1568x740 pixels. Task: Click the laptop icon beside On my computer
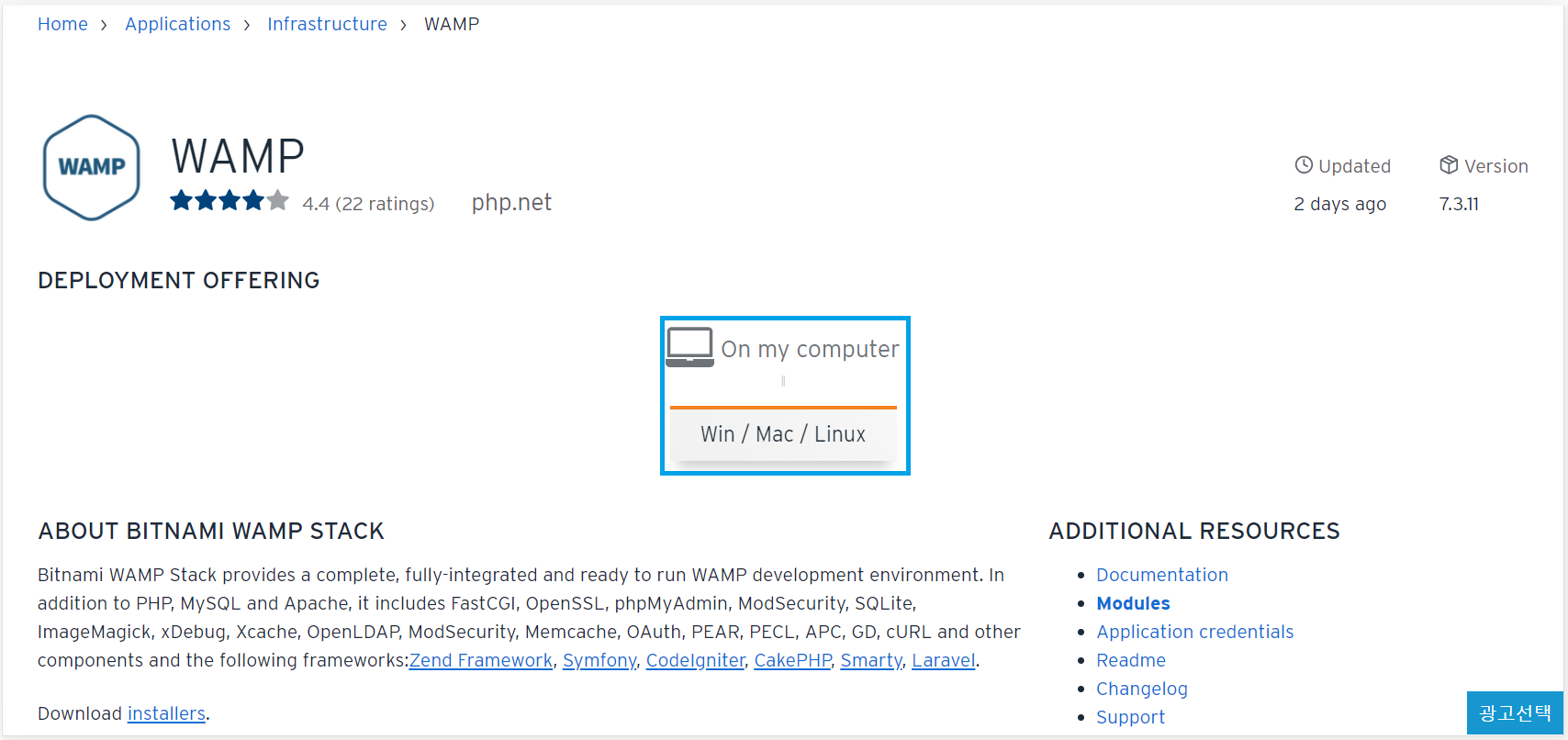(689, 347)
